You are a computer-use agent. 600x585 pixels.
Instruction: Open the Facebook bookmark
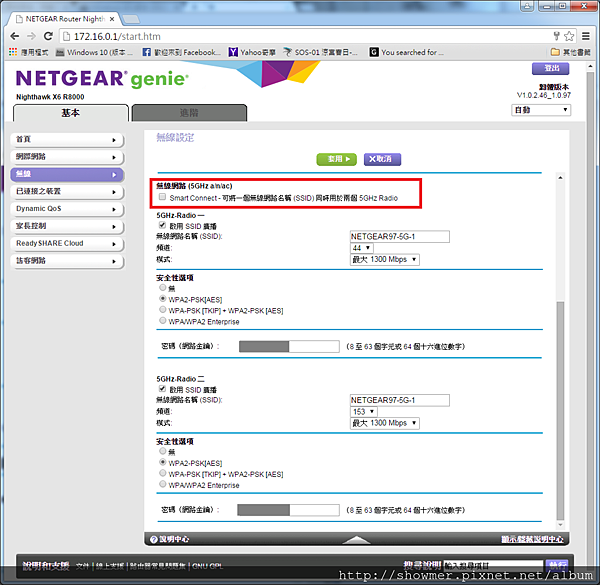click(x=181, y=52)
